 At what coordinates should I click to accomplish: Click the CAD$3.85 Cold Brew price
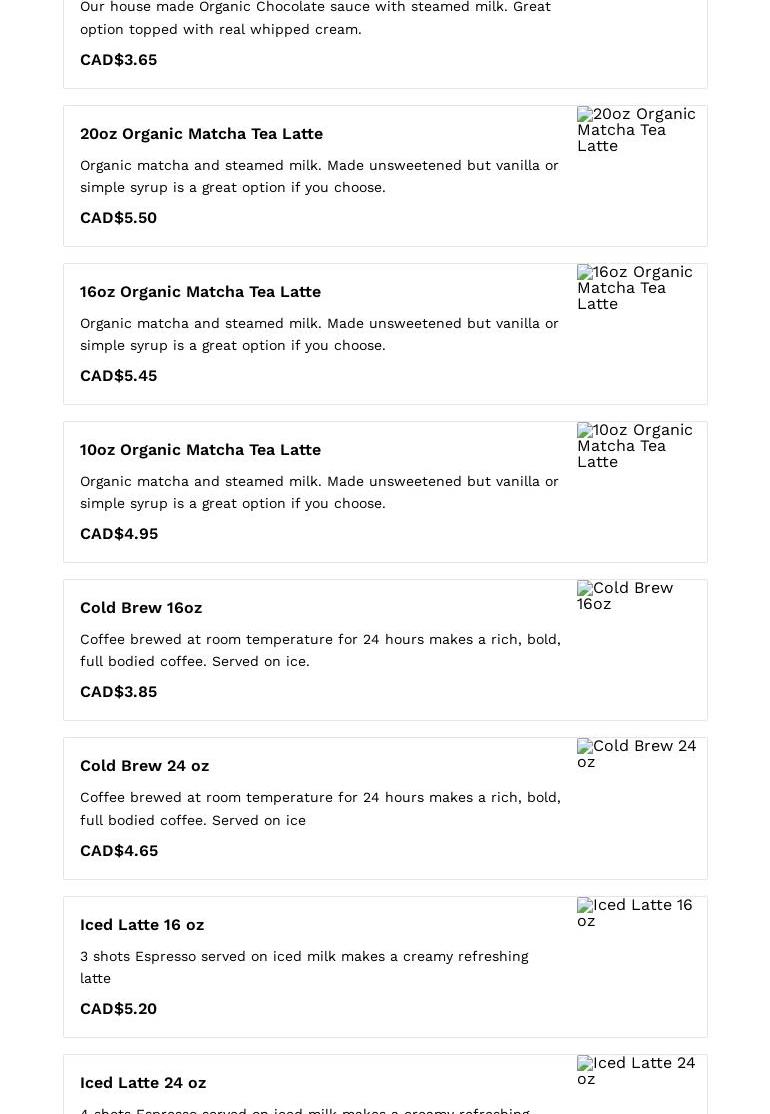pos(118,692)
